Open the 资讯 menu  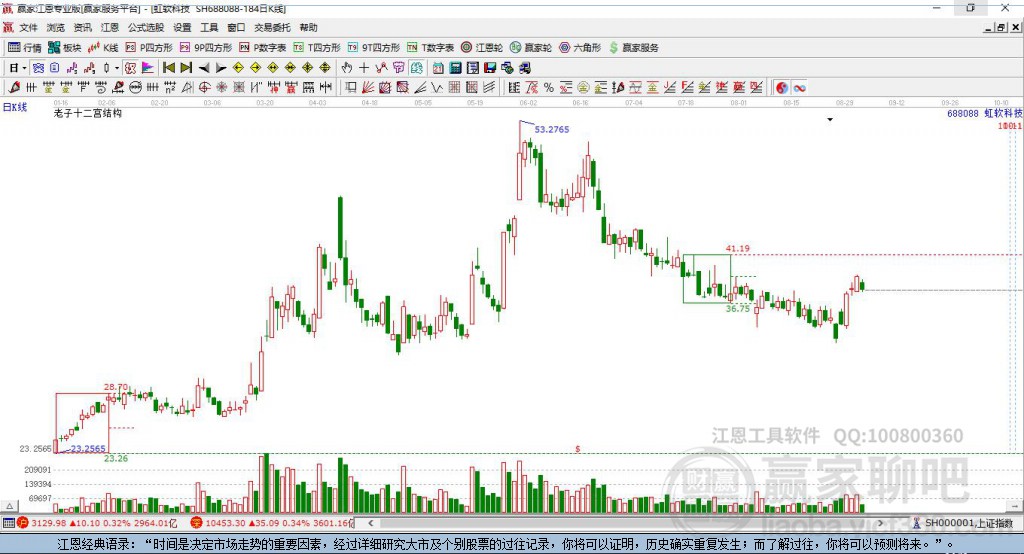pyautogui.click(x=82, y=27)
